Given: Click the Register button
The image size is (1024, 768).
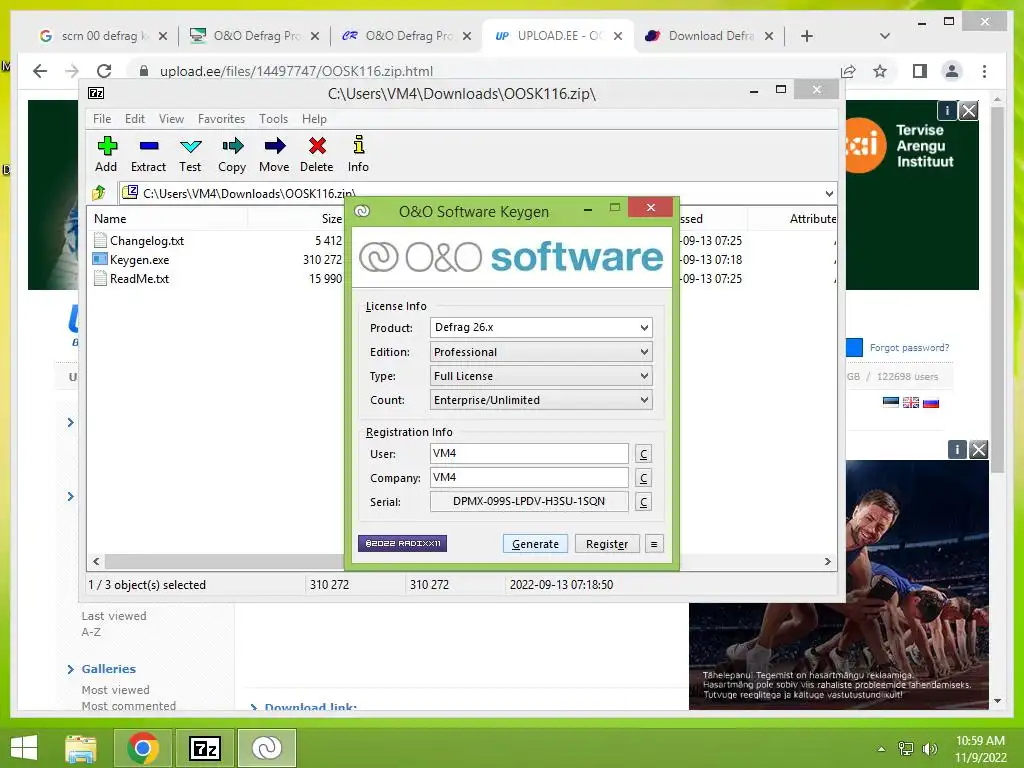Looking at the screenshot, I should [x=607, y=544].
